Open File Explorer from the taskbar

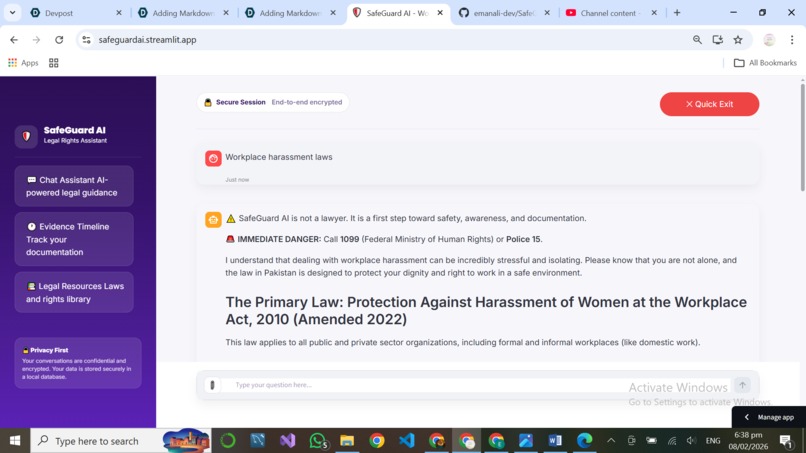point(347,441)
